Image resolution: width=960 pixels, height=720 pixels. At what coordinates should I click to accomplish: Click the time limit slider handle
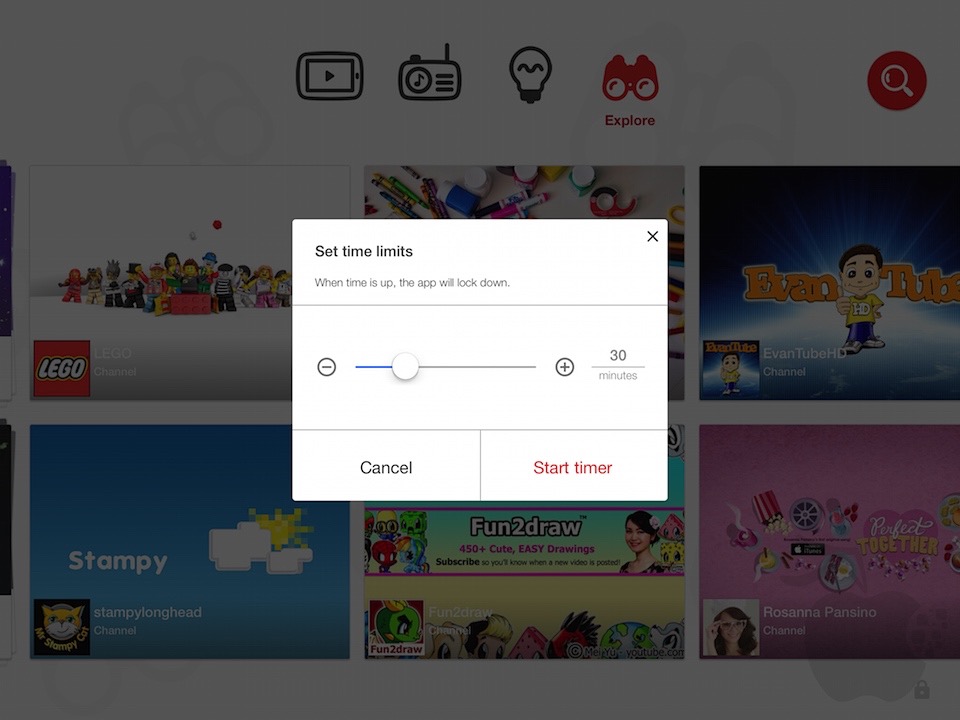coord(405,367)
